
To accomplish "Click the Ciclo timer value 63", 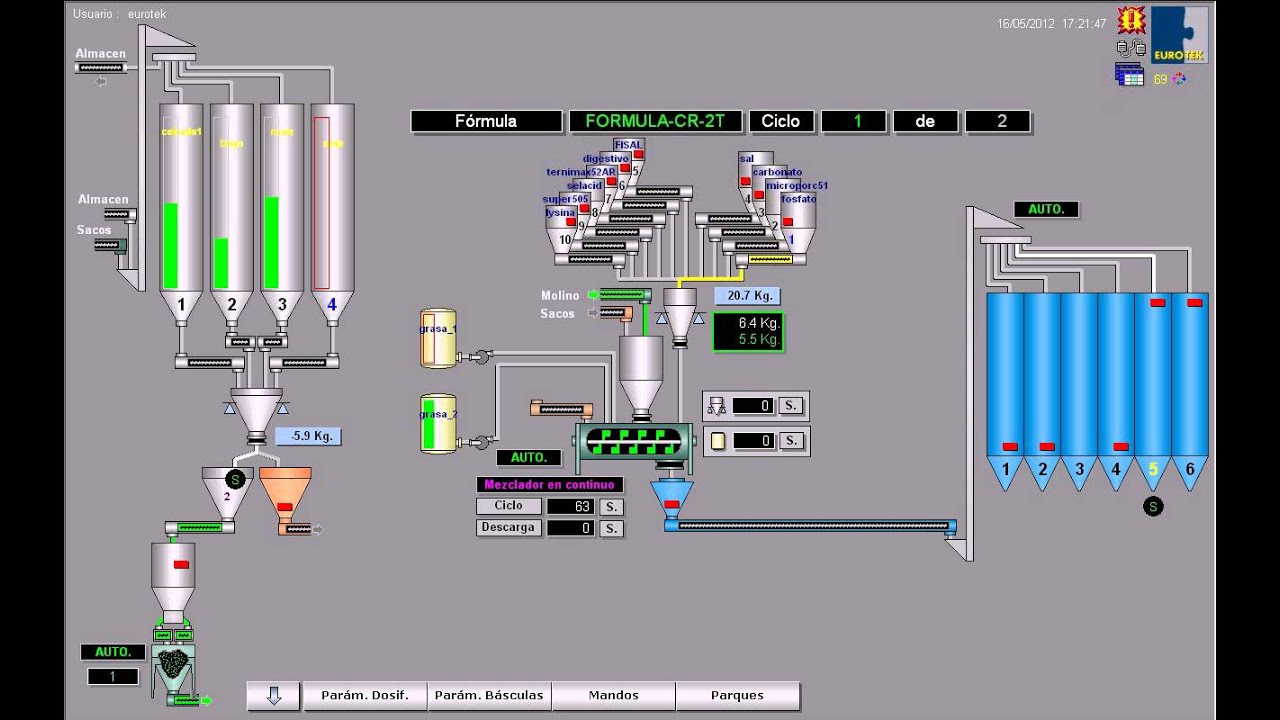I will tap(572, 507).
